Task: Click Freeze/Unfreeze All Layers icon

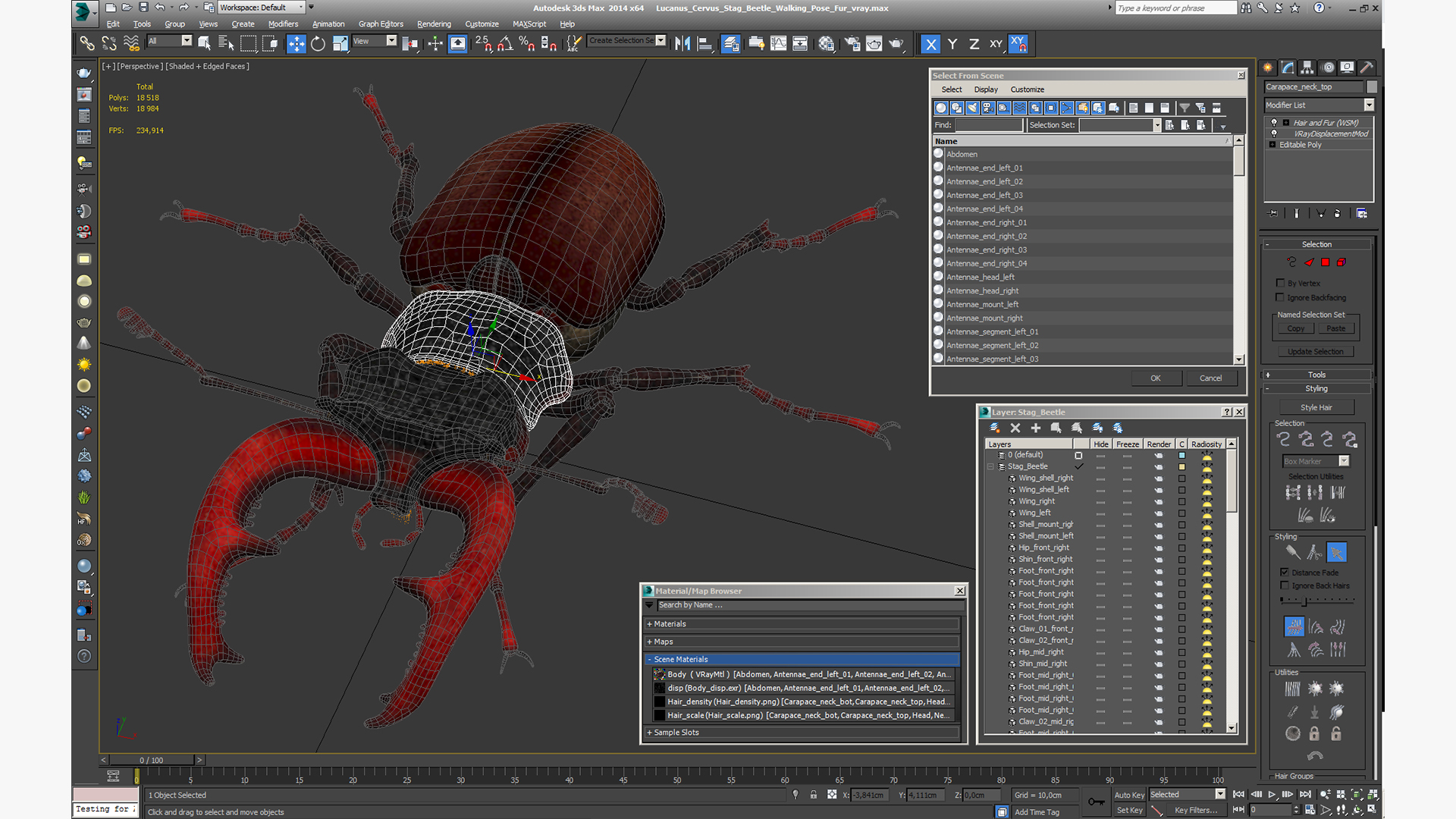Action: (1118, 428)
